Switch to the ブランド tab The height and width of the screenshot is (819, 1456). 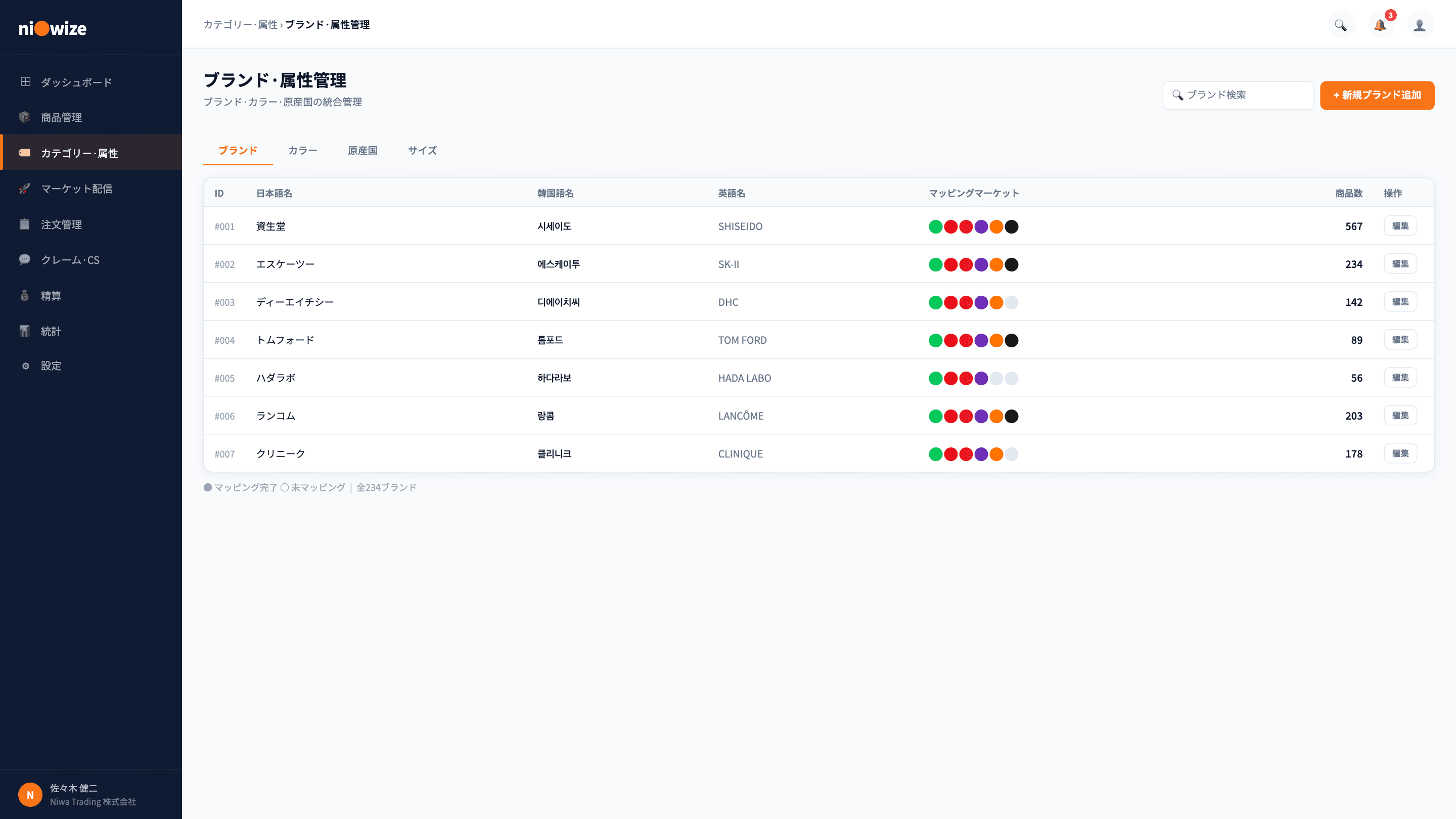pyautogui.click(x=238, y=150)
